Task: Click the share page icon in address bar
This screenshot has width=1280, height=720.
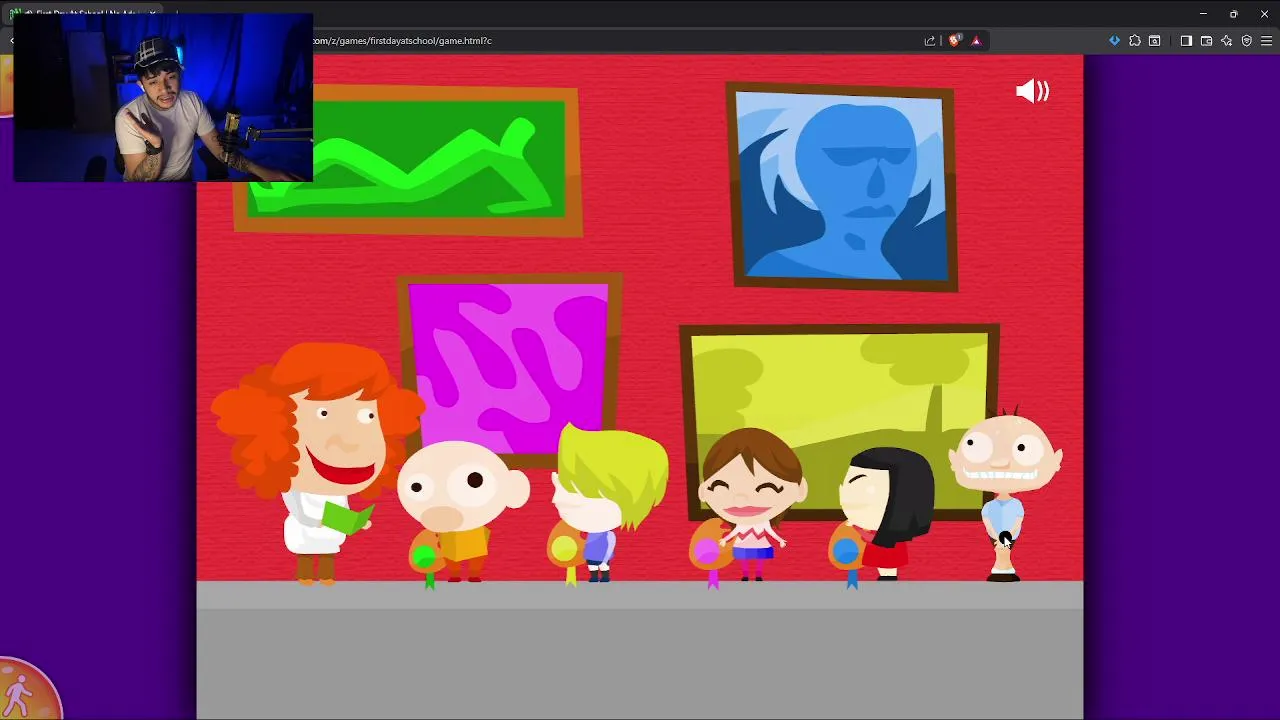Action: (x=930, y=41)
